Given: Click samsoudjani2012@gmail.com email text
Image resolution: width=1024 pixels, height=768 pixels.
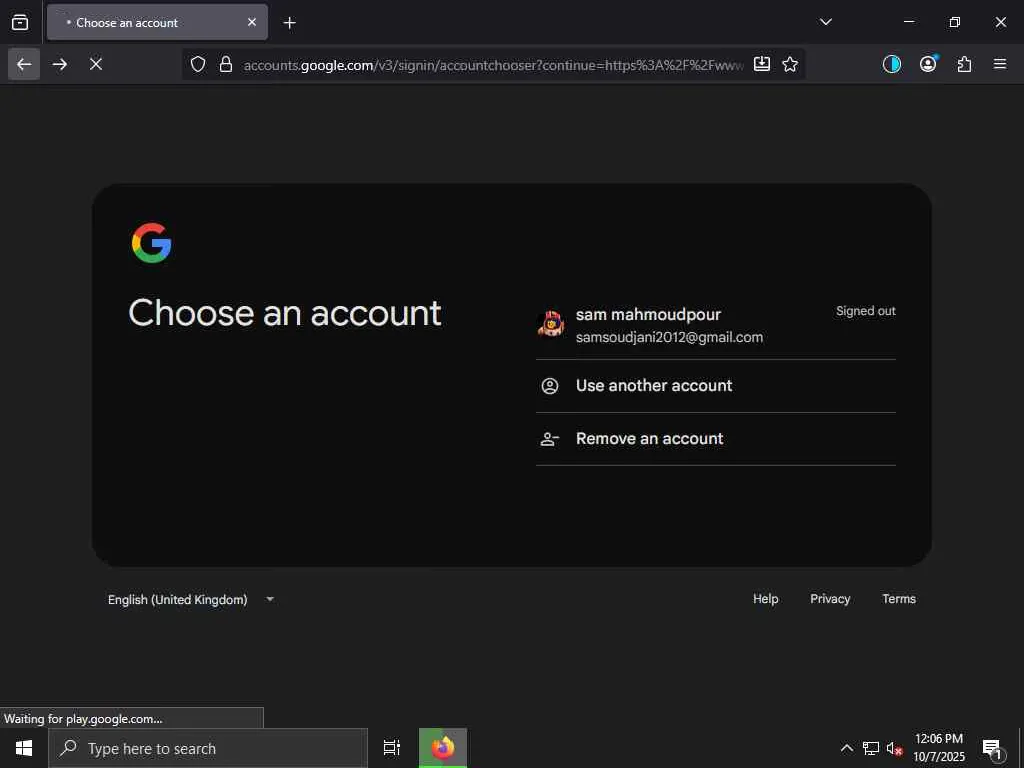Looking at the screenshot, I should [669, 337].
